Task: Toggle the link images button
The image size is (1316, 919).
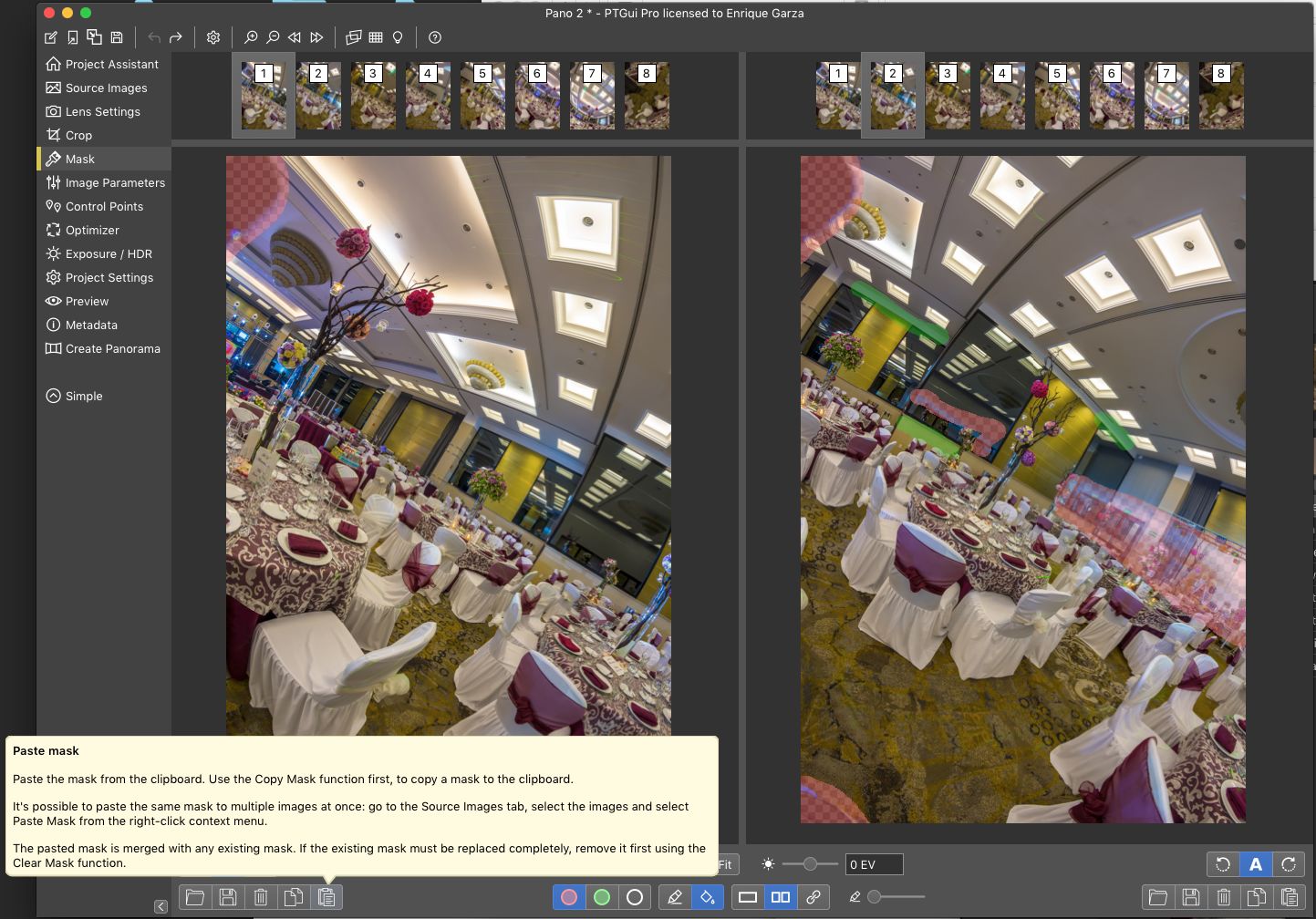Action: tap(813, 897)
